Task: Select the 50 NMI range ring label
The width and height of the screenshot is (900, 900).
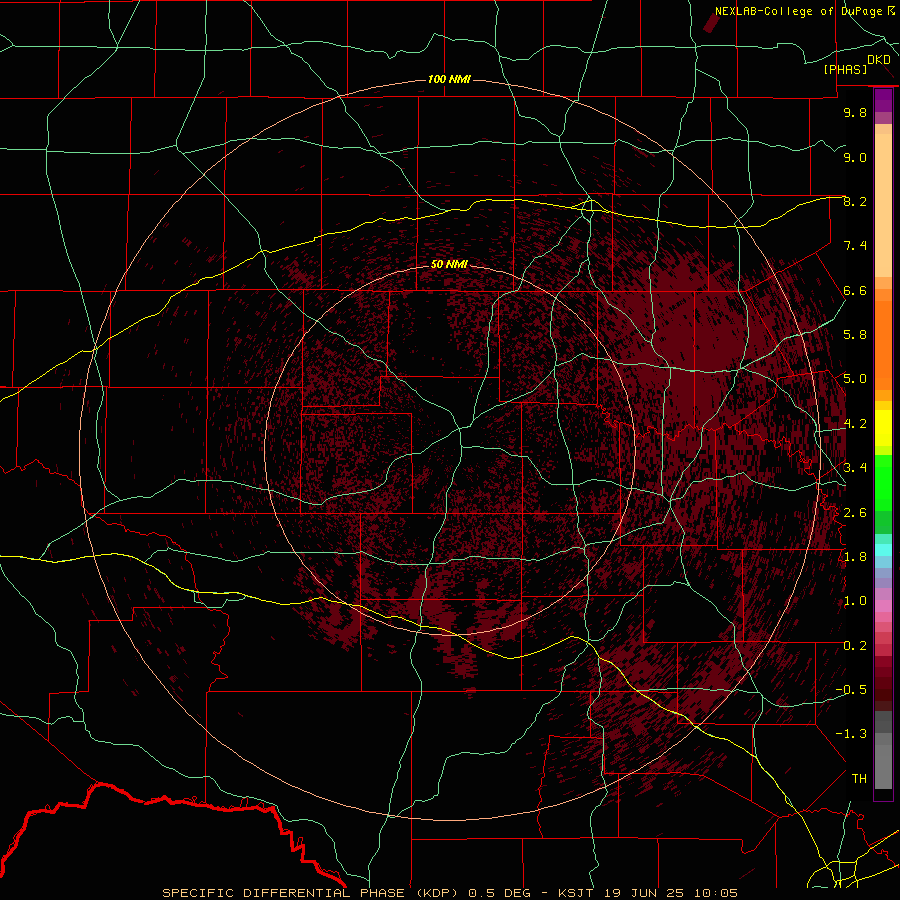Action: (x=449, y=264)
